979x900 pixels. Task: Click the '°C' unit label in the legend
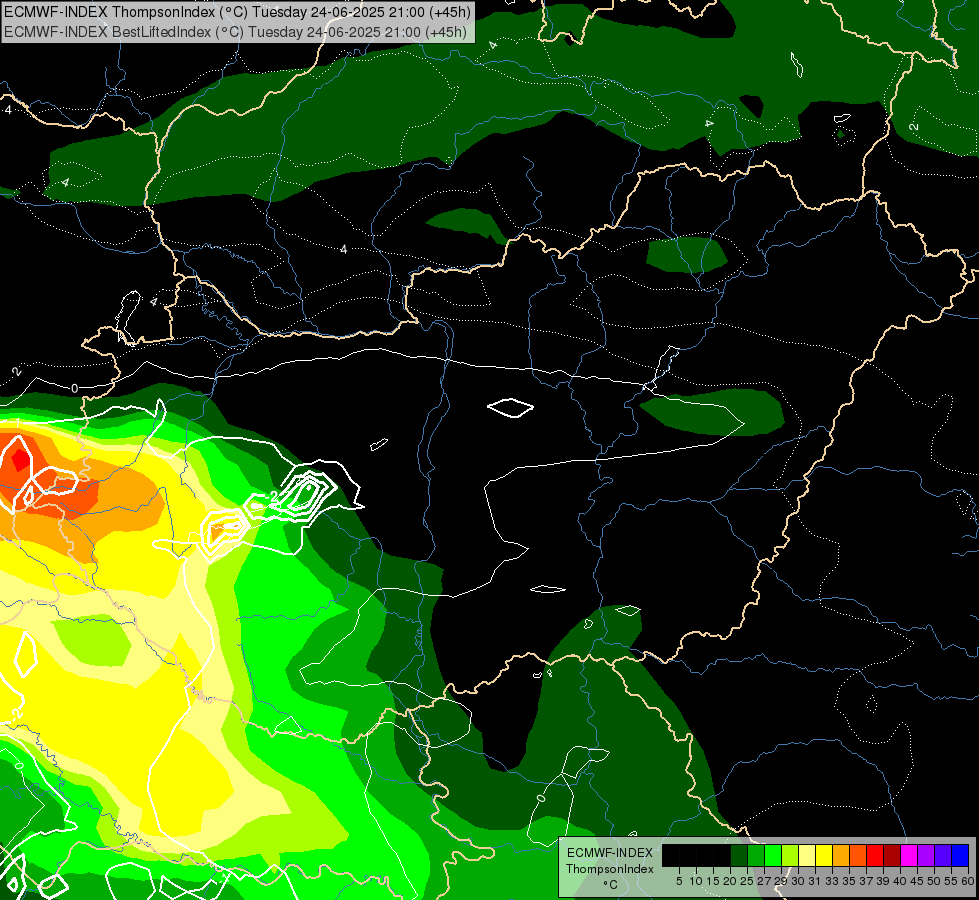click(x=610, y=884)
